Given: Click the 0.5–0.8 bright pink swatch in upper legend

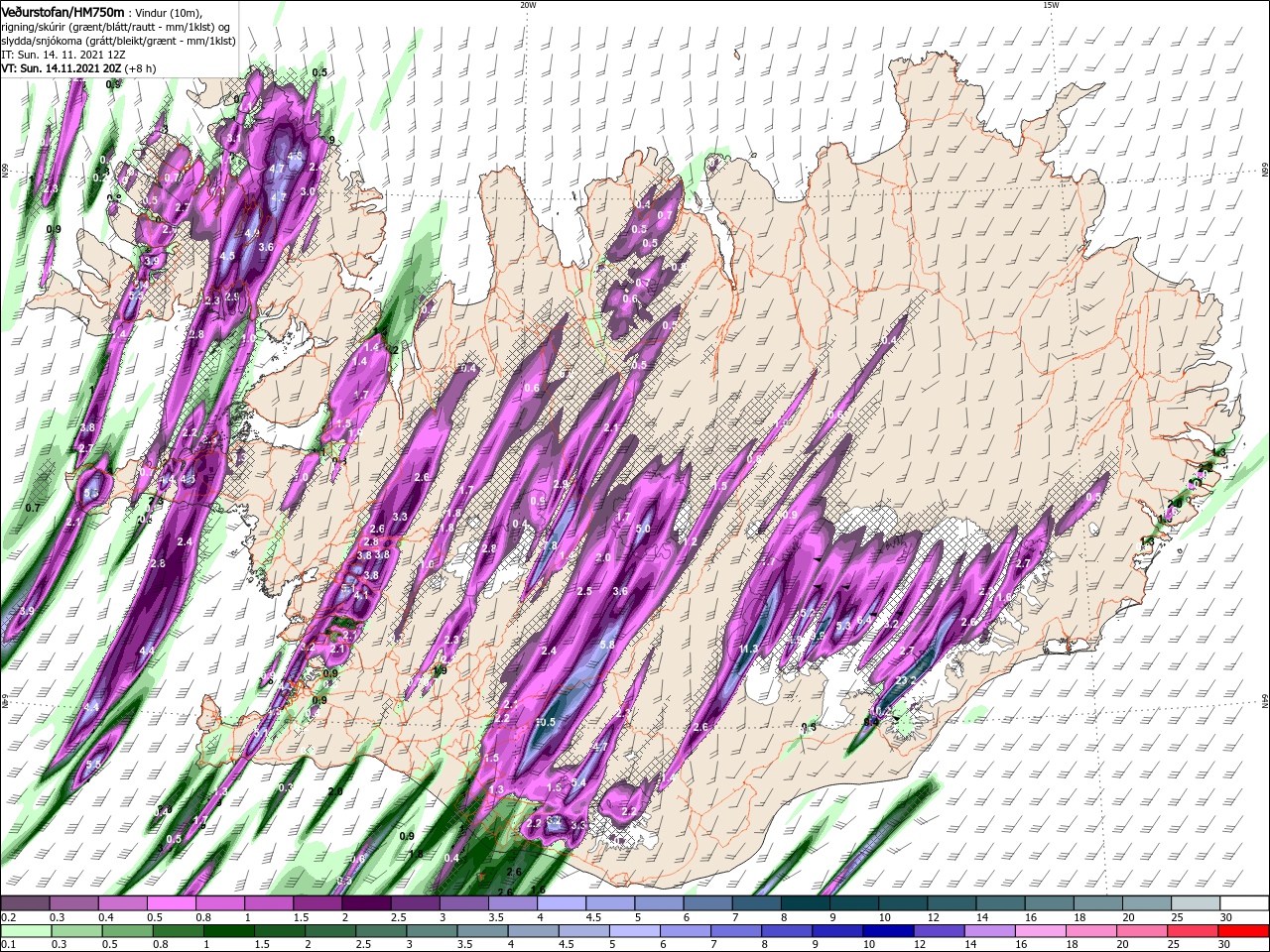Looking at the screenshot, I should (x=171, y=903).
